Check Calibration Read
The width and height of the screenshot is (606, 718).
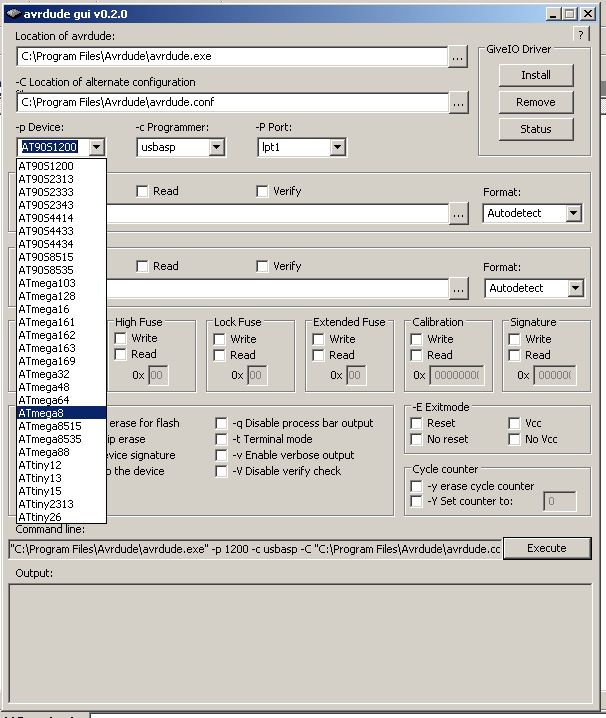[x=416, y=355]
